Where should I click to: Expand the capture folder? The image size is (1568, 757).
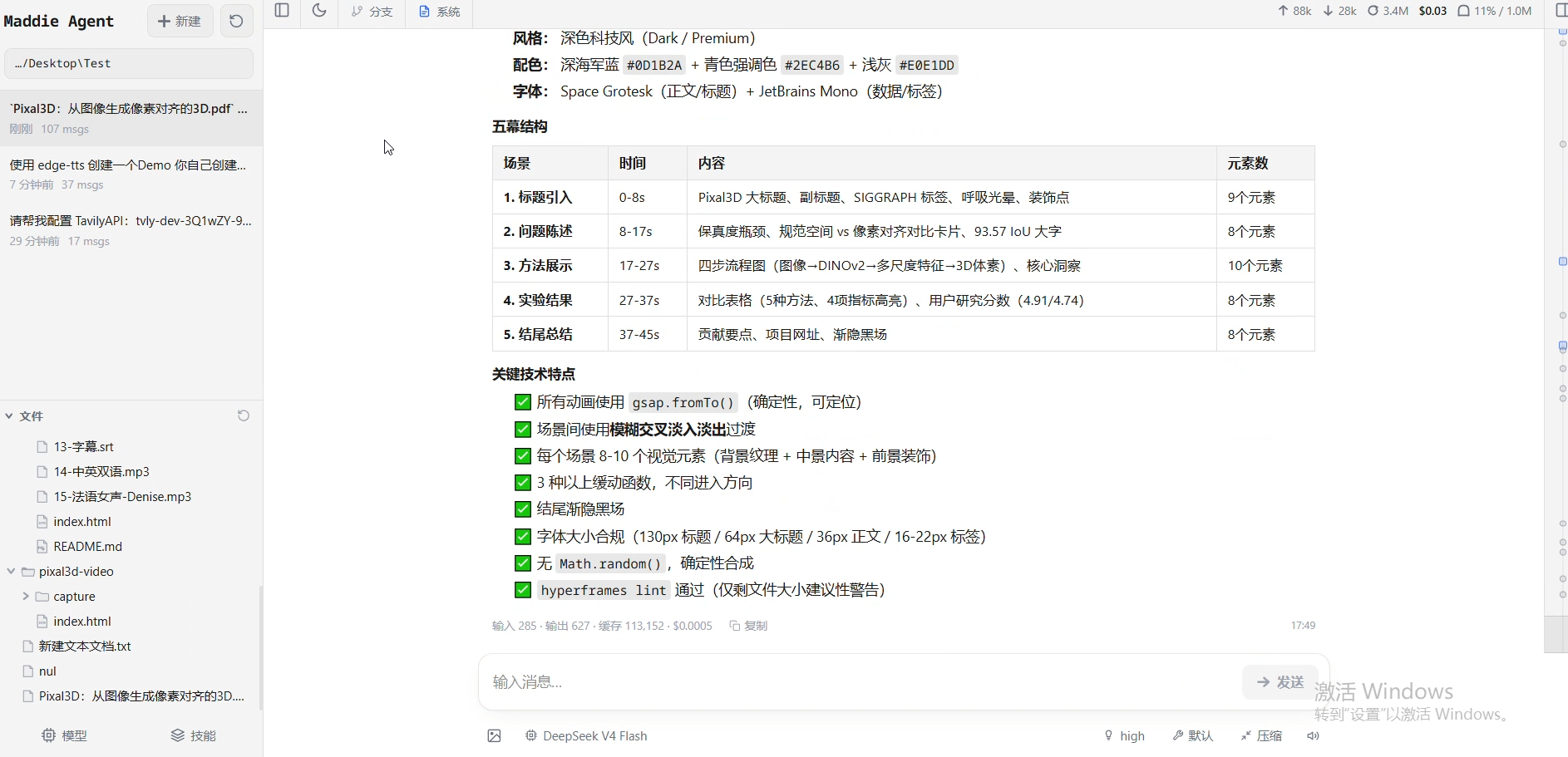(26, 596)
